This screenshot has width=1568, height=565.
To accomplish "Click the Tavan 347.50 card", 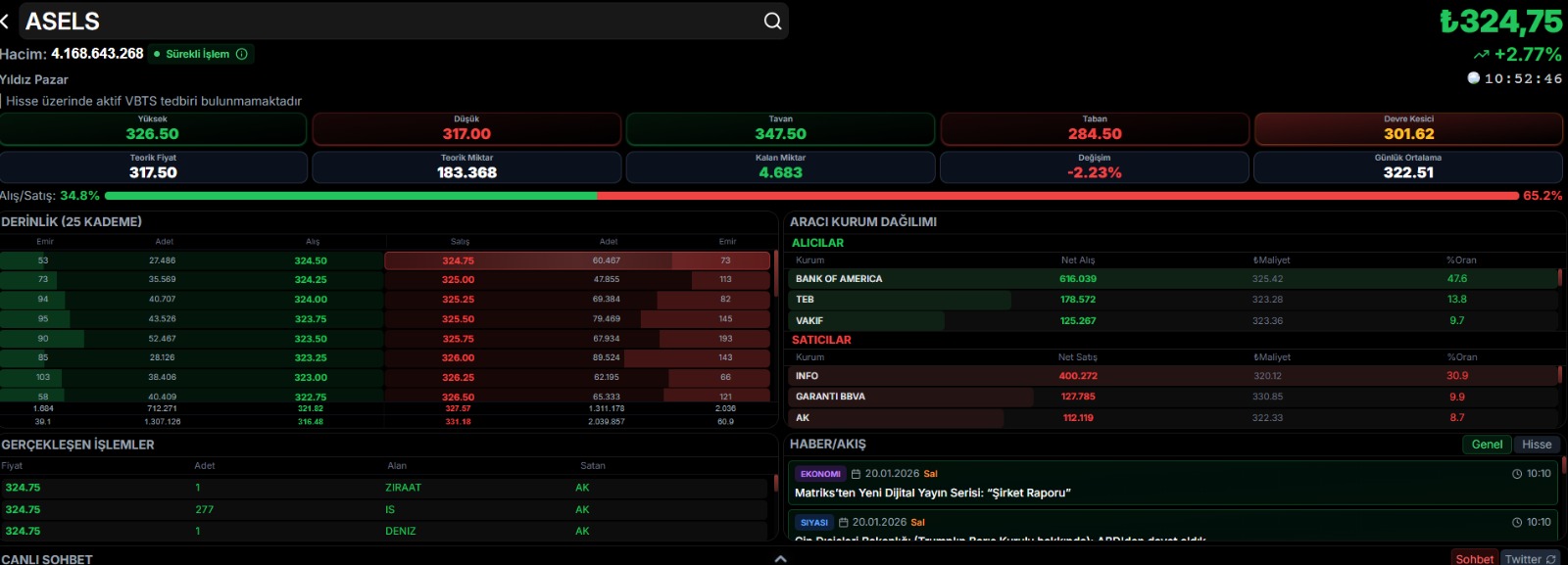I will coord(780,128).
